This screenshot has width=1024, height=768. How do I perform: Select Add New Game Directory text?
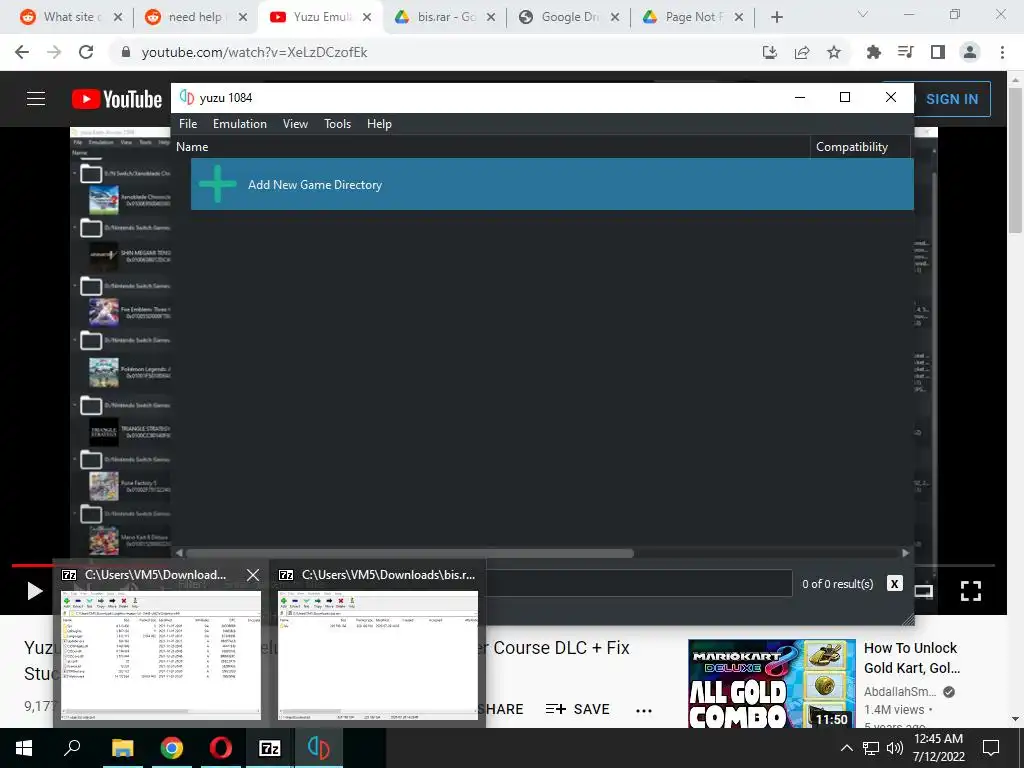tap(315, 185)
